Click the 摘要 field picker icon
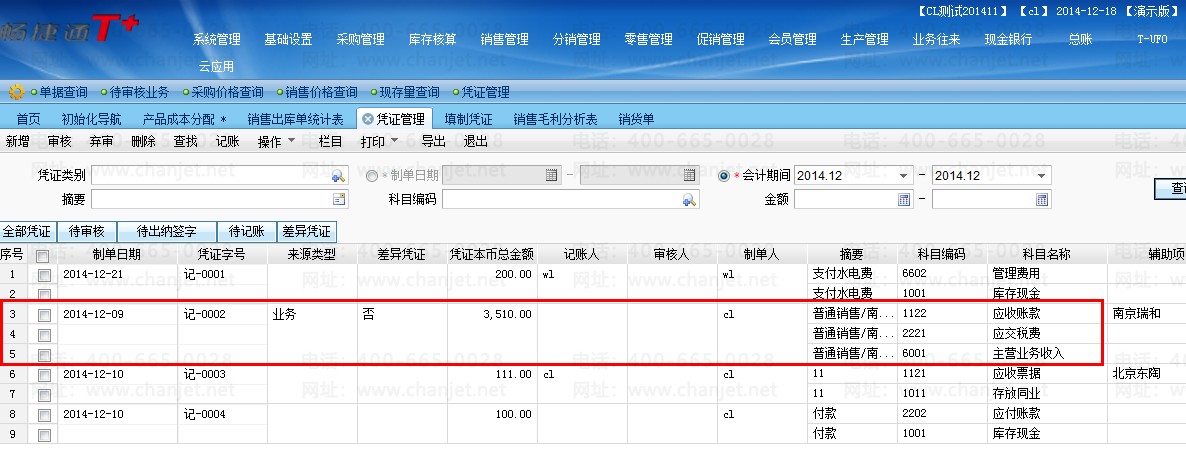Image resolution: width=1186 pixels, height=459 pixels. pos(338,199)
